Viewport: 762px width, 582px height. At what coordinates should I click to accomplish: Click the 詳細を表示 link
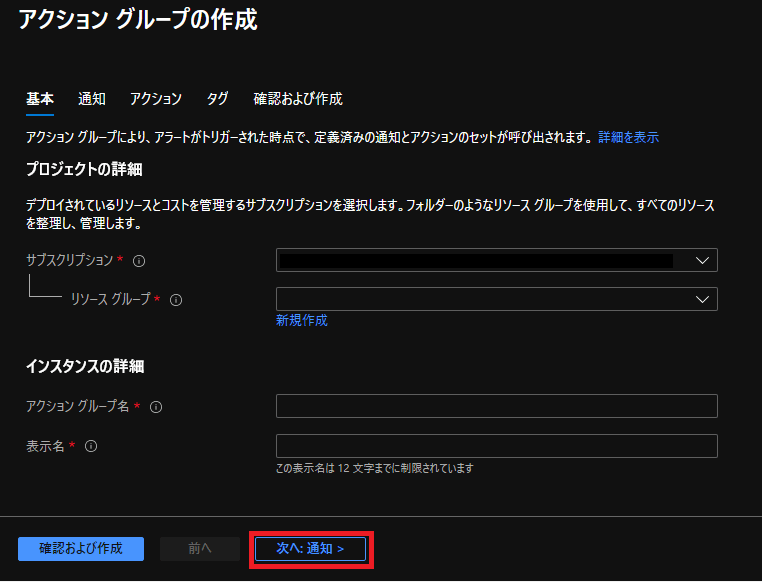tap(628, 137)
